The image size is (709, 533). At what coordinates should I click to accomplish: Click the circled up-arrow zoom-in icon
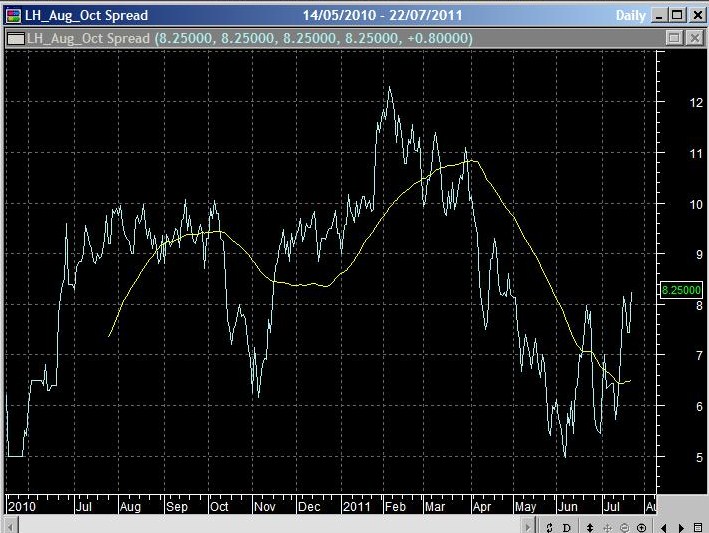(x=641, y=527)
